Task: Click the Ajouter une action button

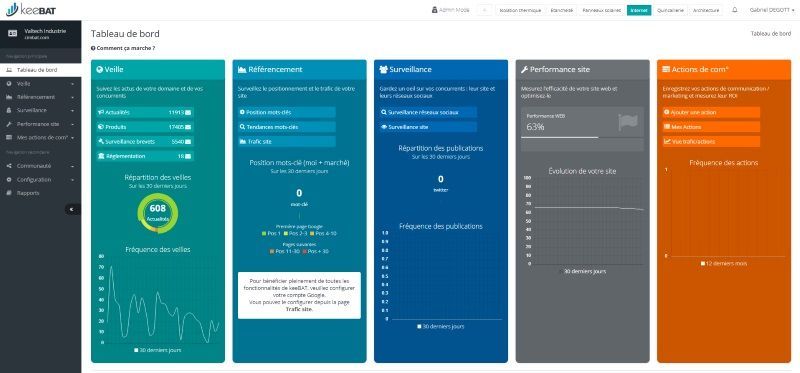Action: tap(711, 112)
